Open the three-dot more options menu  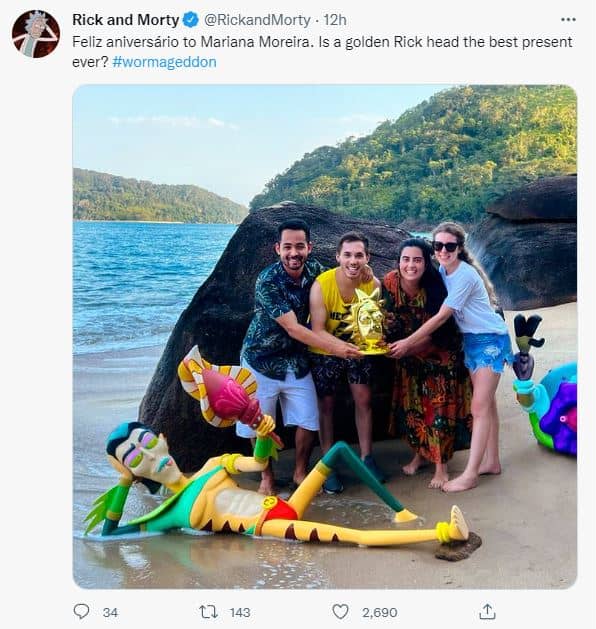(568, 20)
